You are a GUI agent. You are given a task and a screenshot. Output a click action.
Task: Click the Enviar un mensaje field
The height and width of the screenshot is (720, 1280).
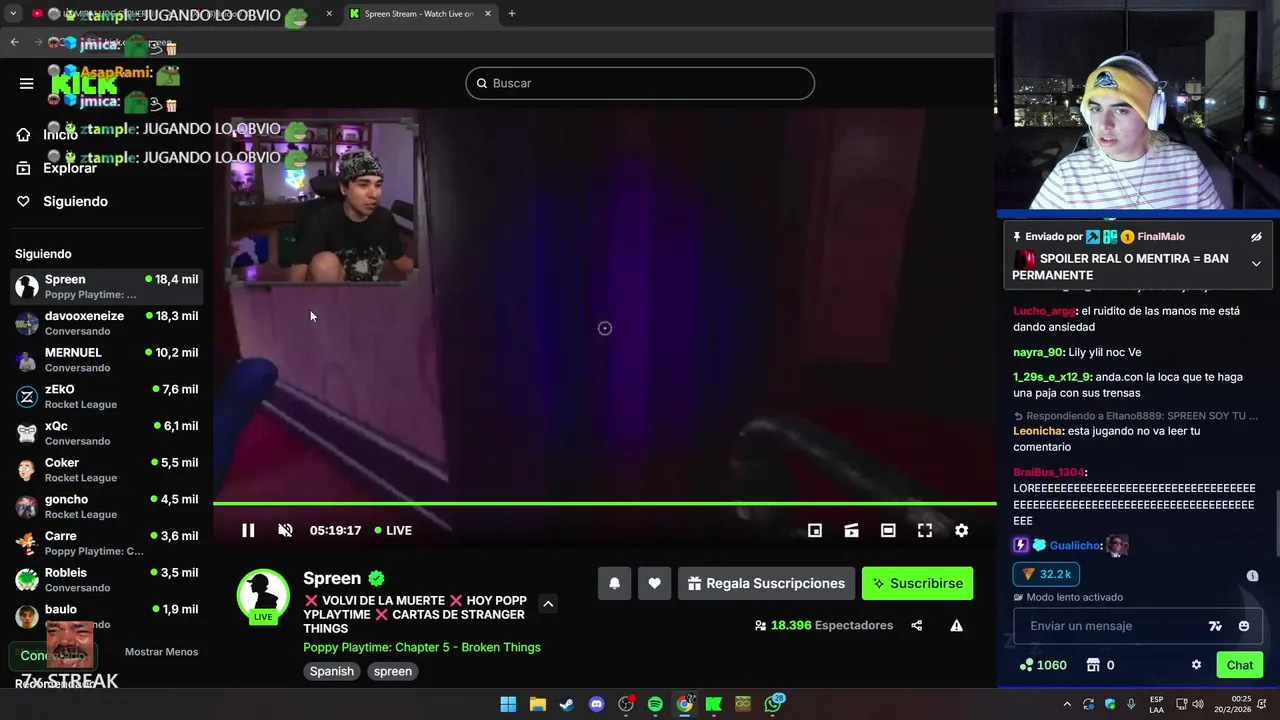[1110, 626]
